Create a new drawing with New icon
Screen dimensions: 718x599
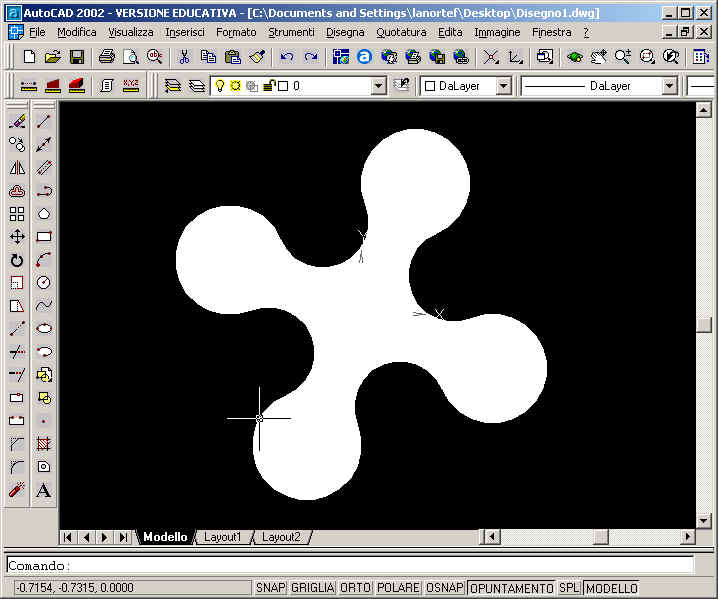pyautogui.click(x=29, y=57)
